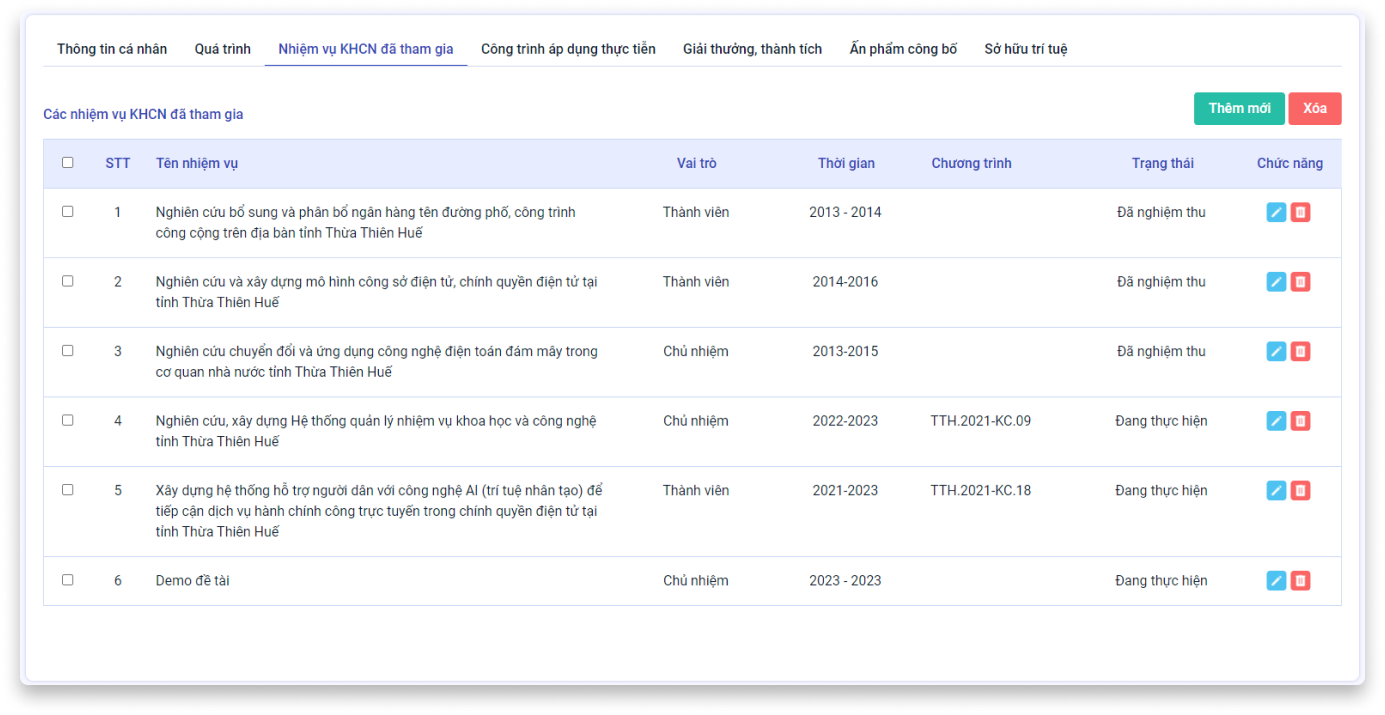Open the Thông tin cá nhân tab
Viewport: 1385px width, 715px height.
click(112, 49)
